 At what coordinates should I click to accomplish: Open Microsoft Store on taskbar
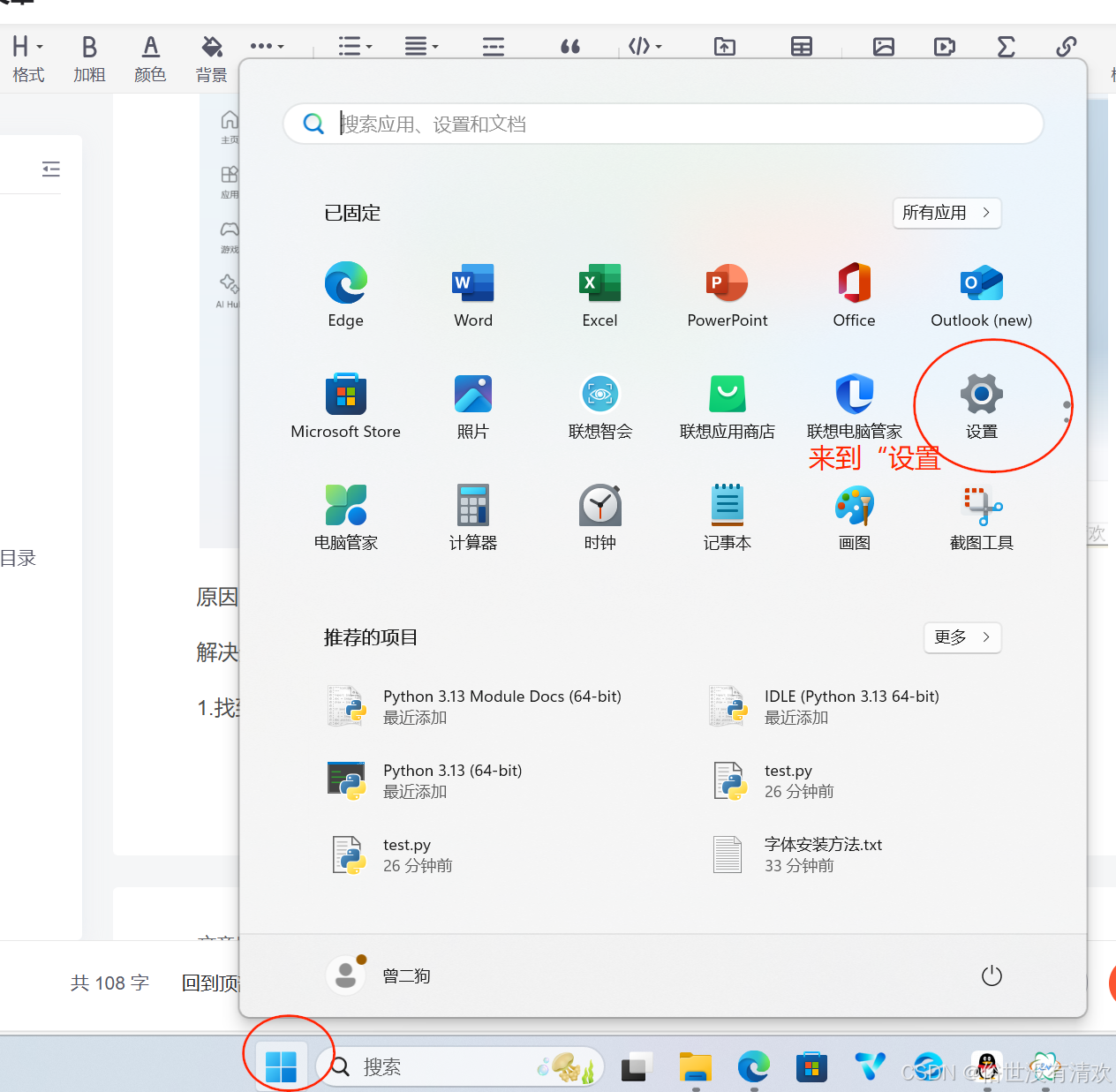click(811, 1067)
